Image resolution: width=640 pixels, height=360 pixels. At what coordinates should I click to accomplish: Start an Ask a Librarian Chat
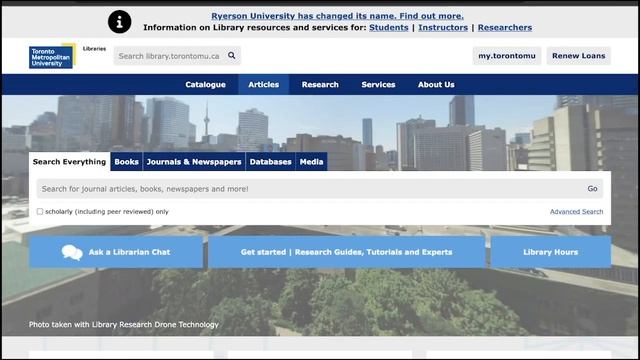[x=116, y=252]
